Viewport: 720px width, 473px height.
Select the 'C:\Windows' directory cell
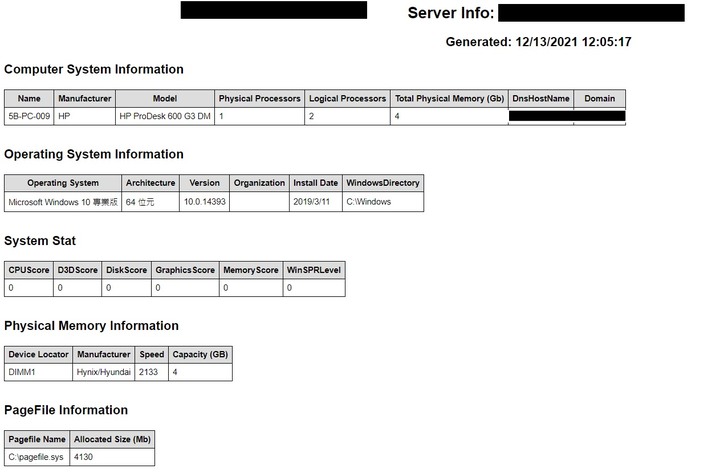[383, 202]
